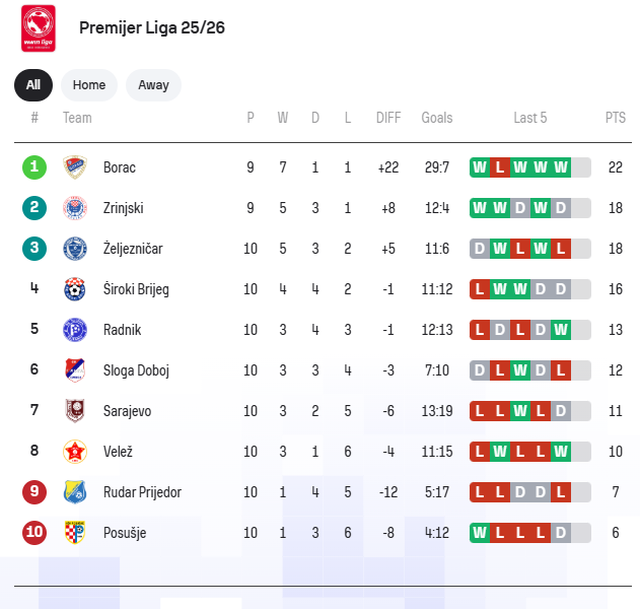Click the Premijer Liga 25/26 title
The image size is (640, 609).
point(152,27)
